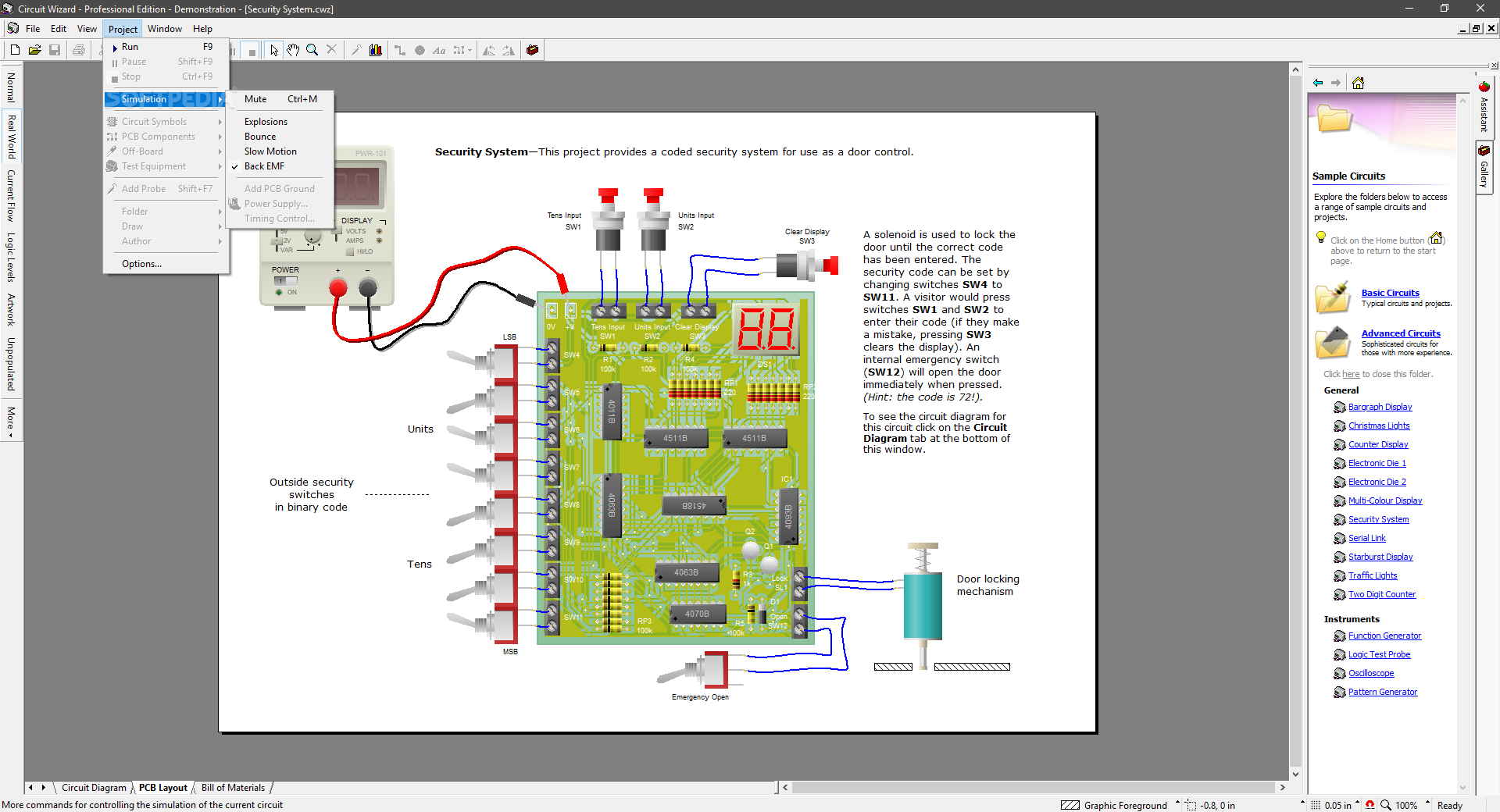The image size is (1500, 812).
Task: Toggle the power supply POWER switch
Action: click(x=285, y=280)
